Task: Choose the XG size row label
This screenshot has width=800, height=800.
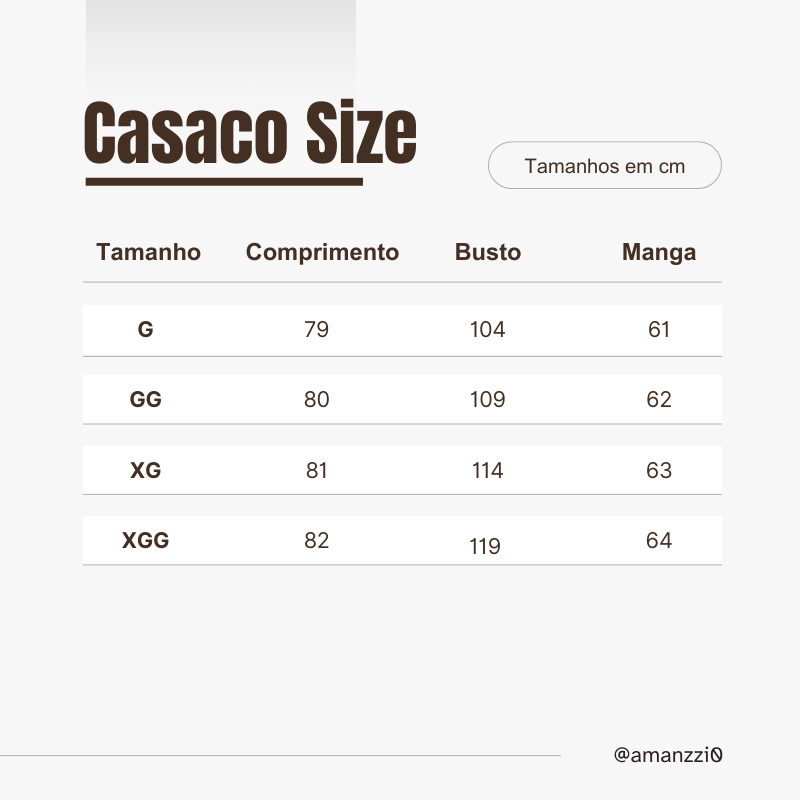Action: tap(146, 470)
